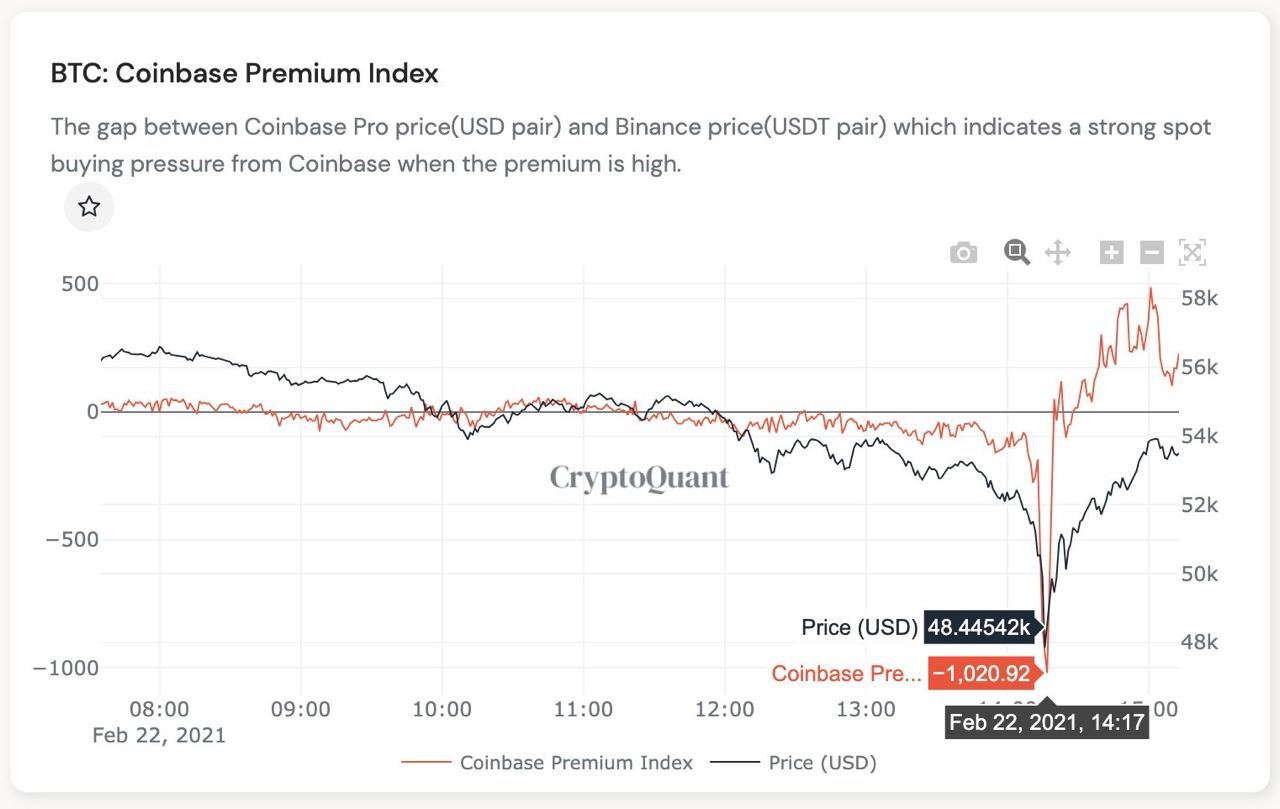Viewport: 1280px width, 809px height.
Task: Select the box zoom tool
Action: tap(1016, 252)
